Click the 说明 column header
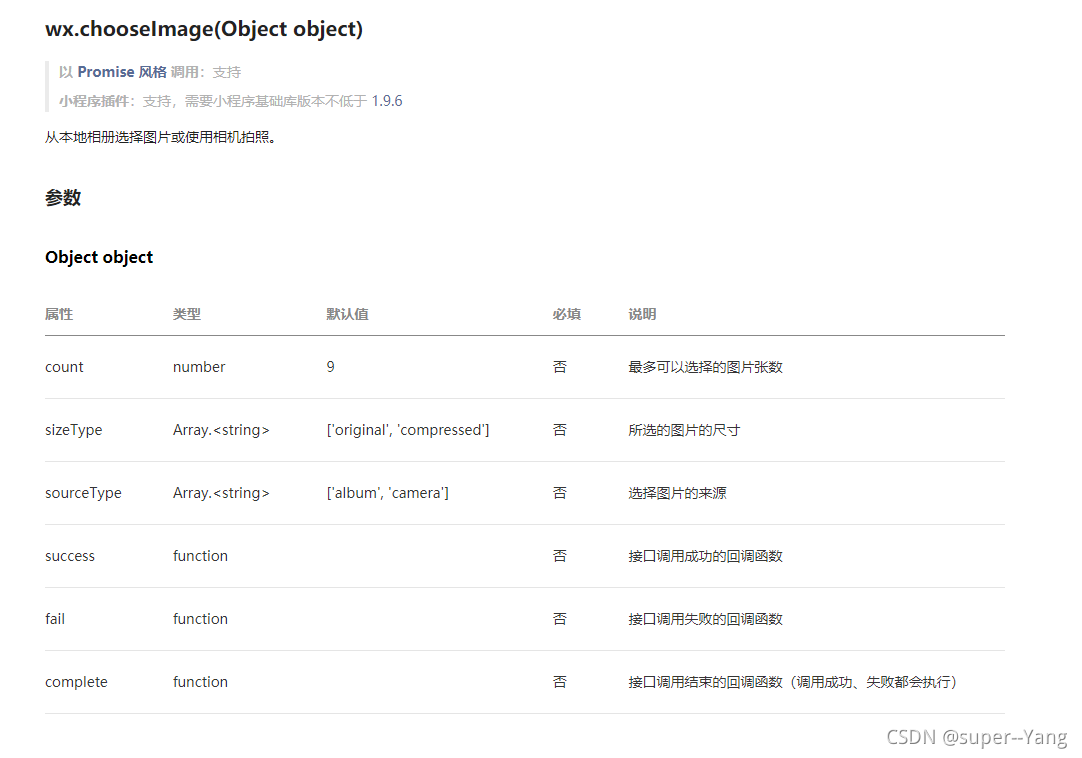The width and height of the screenshot is (1082, 758). coord(642,314)
